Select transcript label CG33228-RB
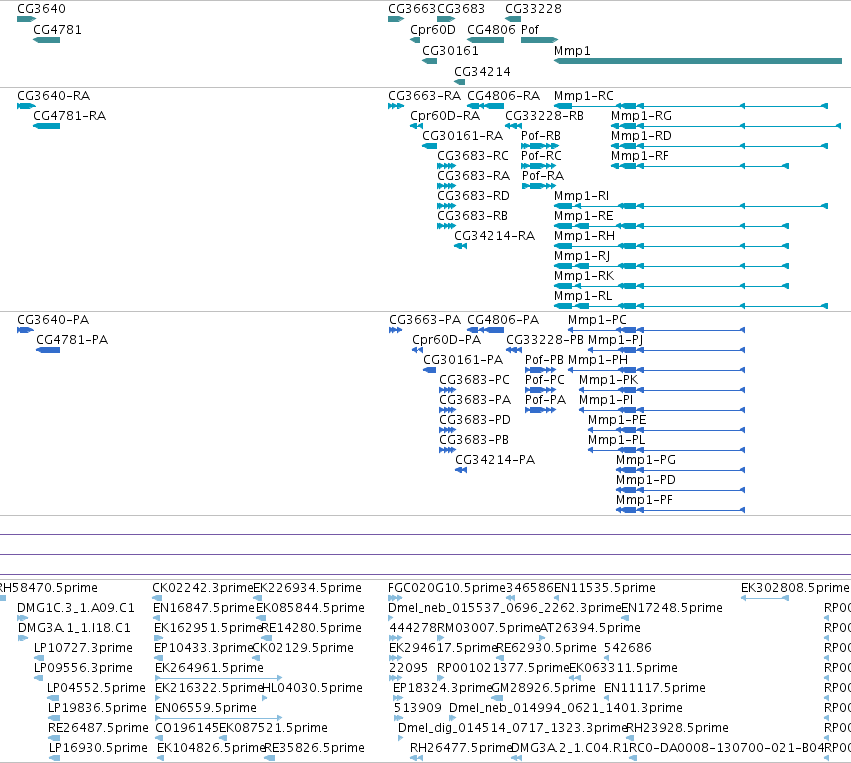Viewport: 851px width, 763px height. coord(544,116)
